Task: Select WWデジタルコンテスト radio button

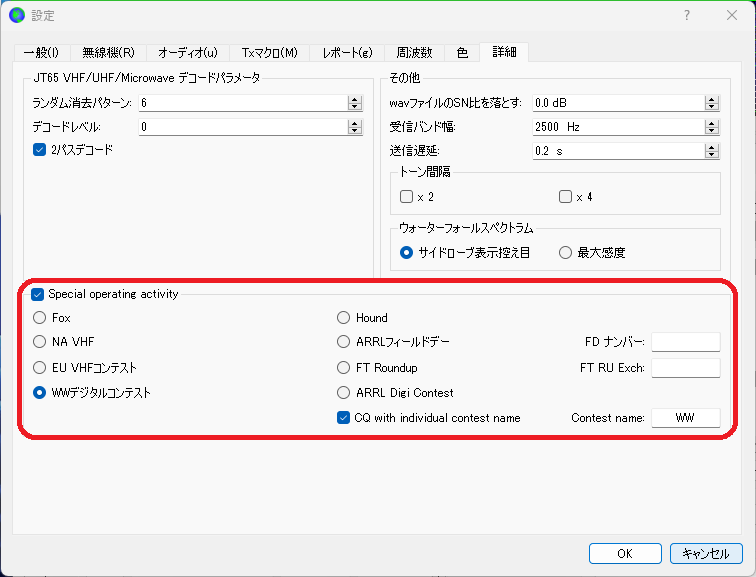Action: click(x=40, y=393)
